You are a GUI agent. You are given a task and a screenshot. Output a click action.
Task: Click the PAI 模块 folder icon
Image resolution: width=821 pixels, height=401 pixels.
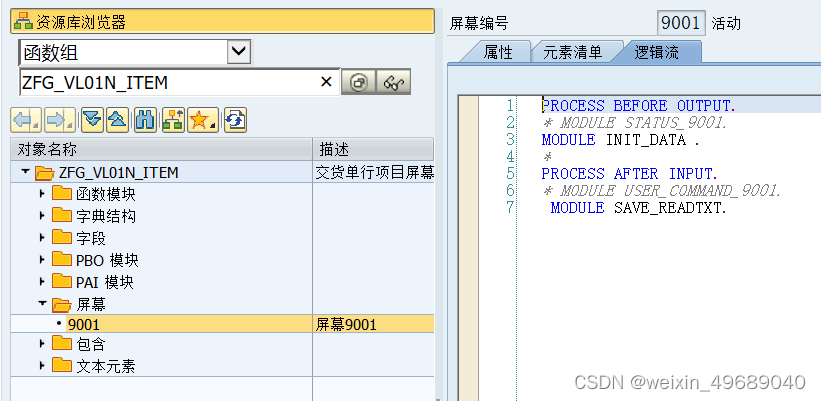click(x=62, y=282)
